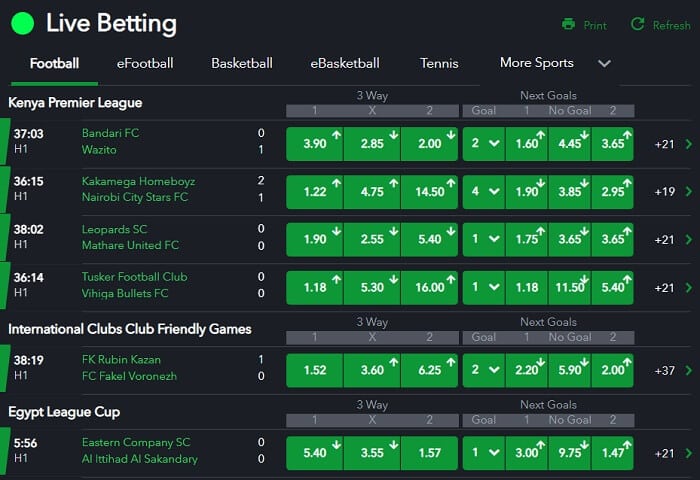
Task: Open more markets arrow for Kakamega Homeboyz match
Action: tap(689, 192)
